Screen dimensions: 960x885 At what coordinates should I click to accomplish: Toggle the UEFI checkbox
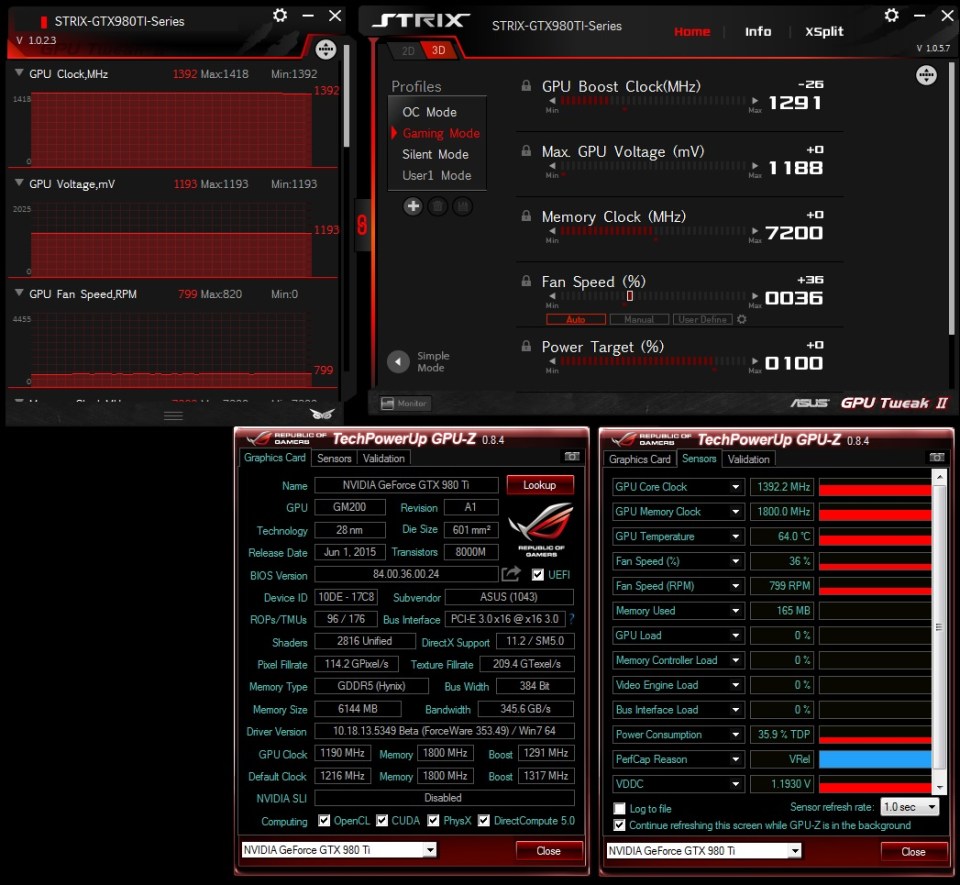coord(538,575)
